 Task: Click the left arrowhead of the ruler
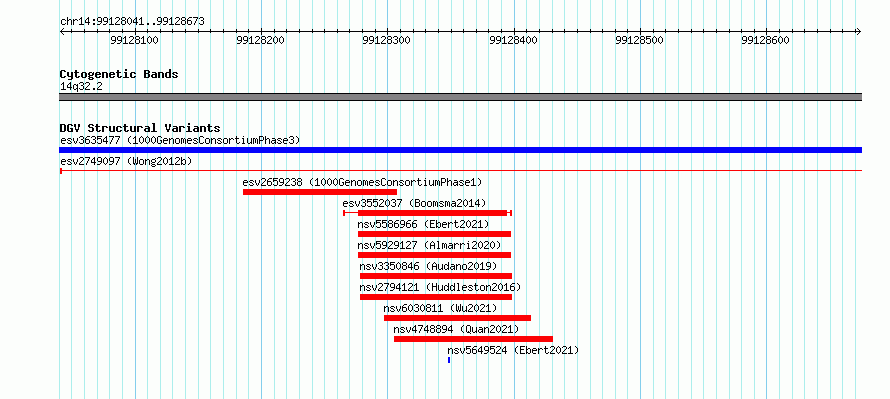(x=62, y=31)
